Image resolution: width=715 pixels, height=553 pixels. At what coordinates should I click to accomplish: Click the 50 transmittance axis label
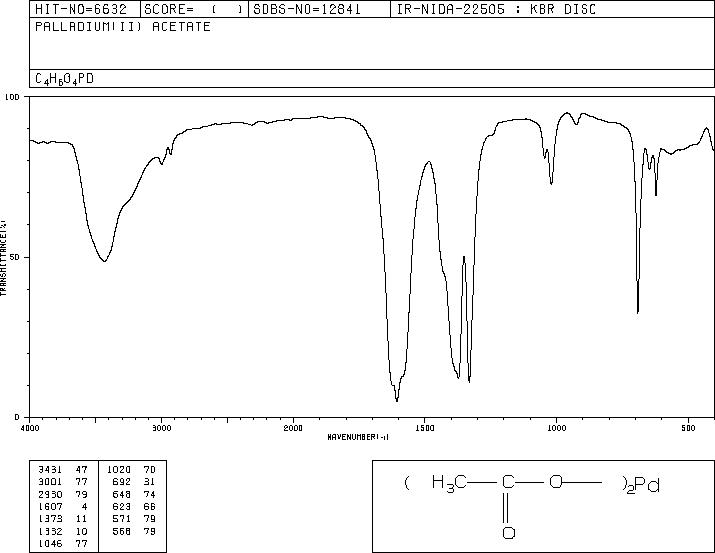[15, 257]
